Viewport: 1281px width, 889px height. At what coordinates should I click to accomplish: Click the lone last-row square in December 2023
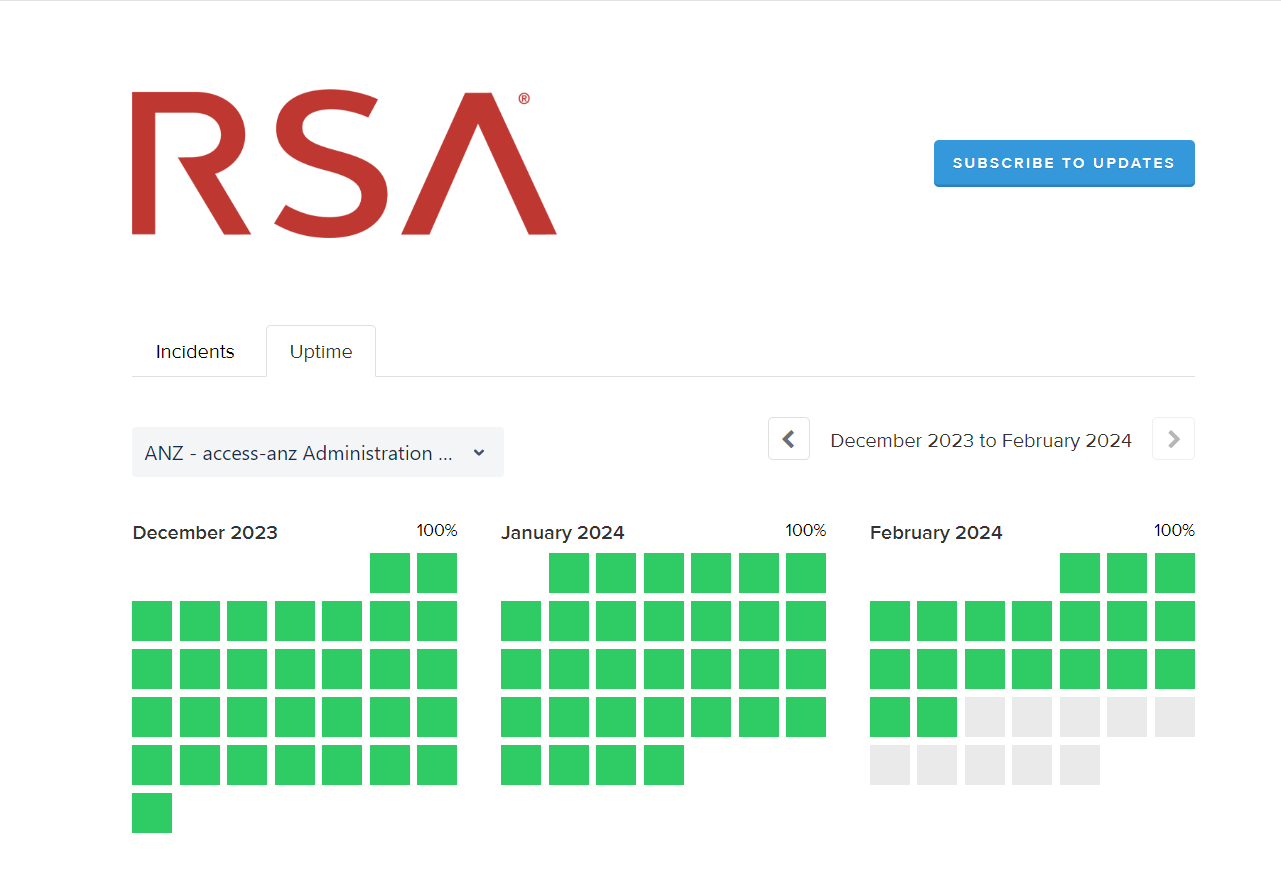[x=152, y=813]
